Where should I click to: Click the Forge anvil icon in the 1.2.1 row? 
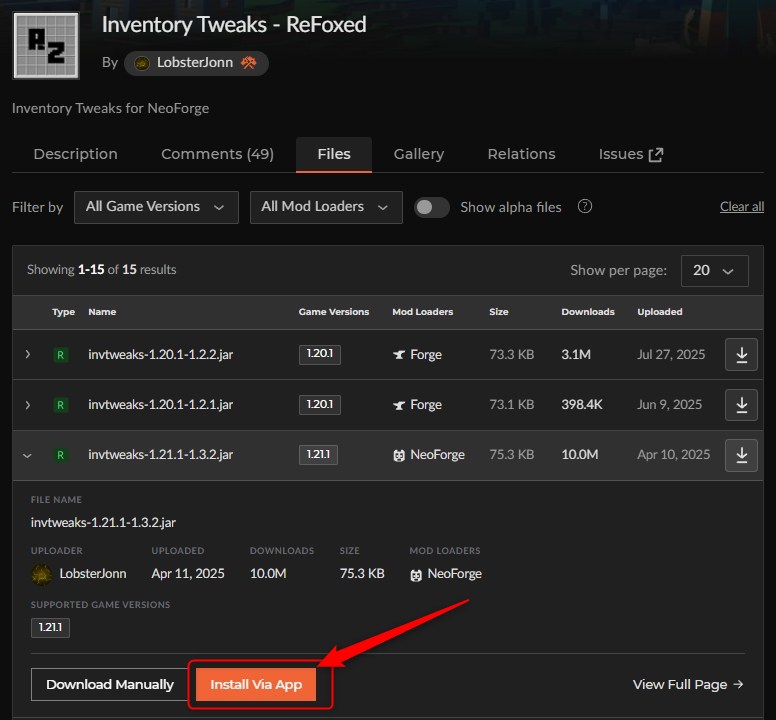399,405
